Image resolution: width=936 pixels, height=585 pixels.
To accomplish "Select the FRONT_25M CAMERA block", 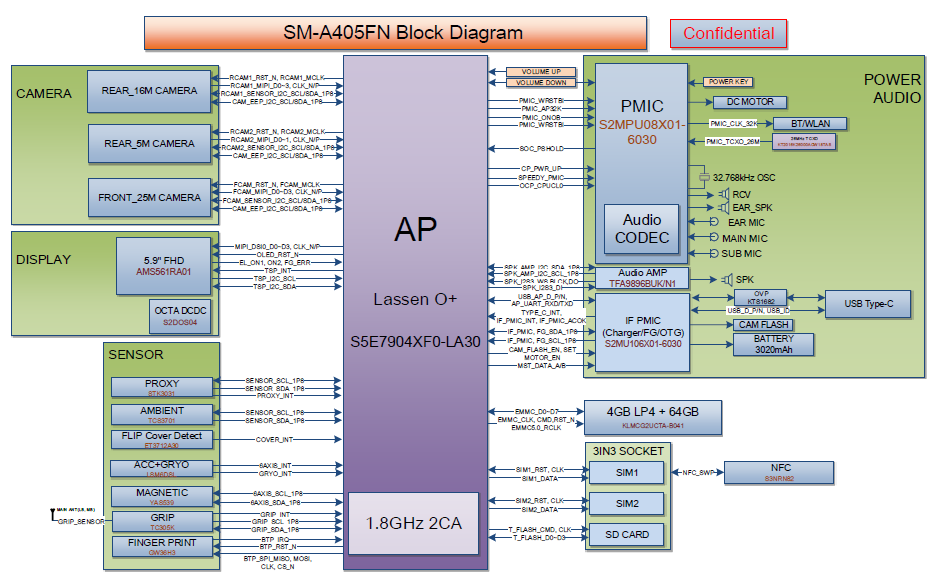I will tap(149, 198).
